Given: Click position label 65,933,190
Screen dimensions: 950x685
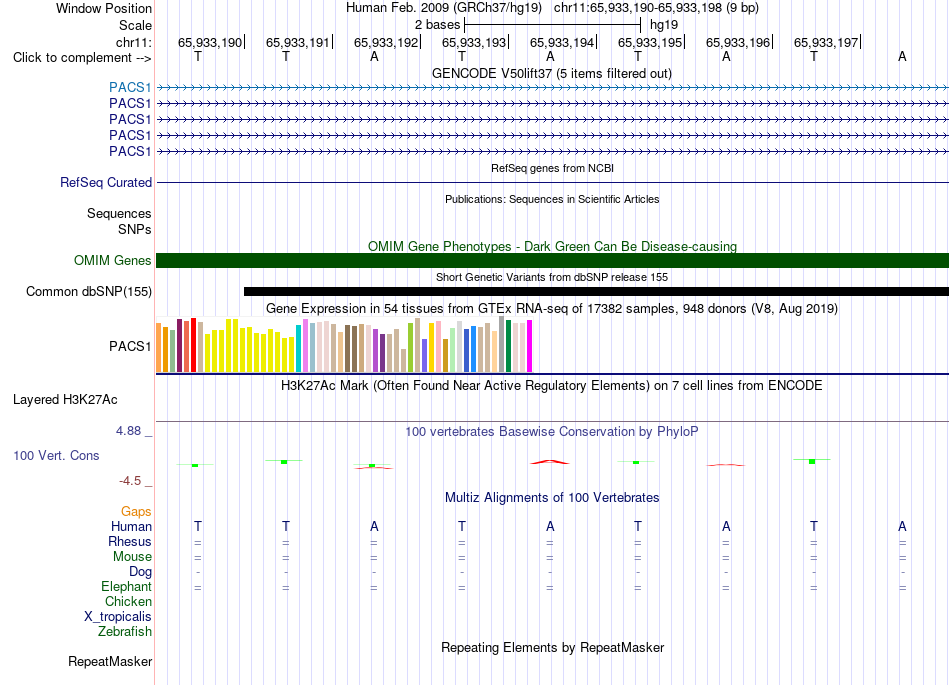Looking at the screenshot, I should pos(210,42).
